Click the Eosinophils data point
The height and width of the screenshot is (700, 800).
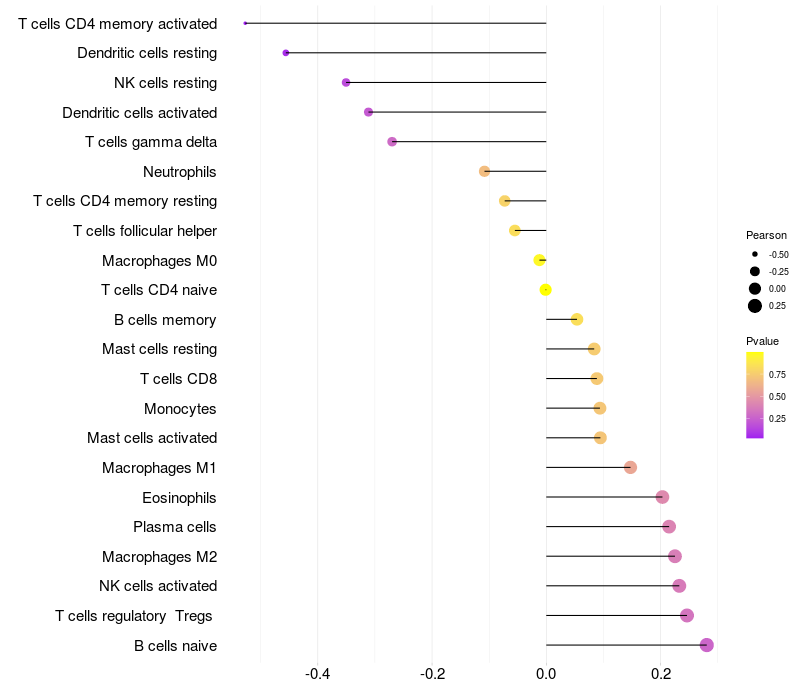point(662,497)
